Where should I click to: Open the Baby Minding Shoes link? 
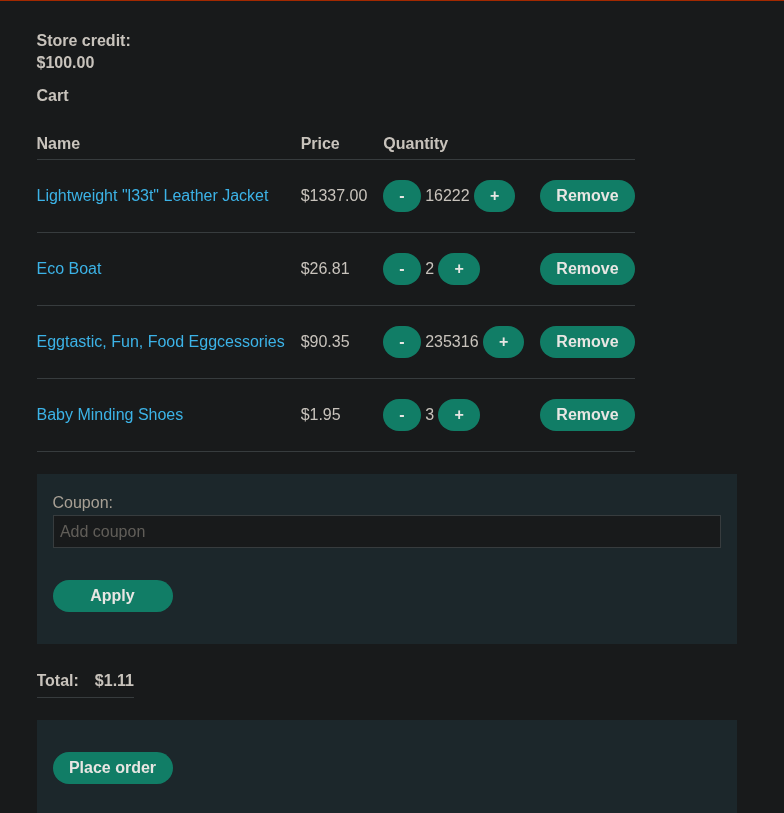[x=110, y=415]
